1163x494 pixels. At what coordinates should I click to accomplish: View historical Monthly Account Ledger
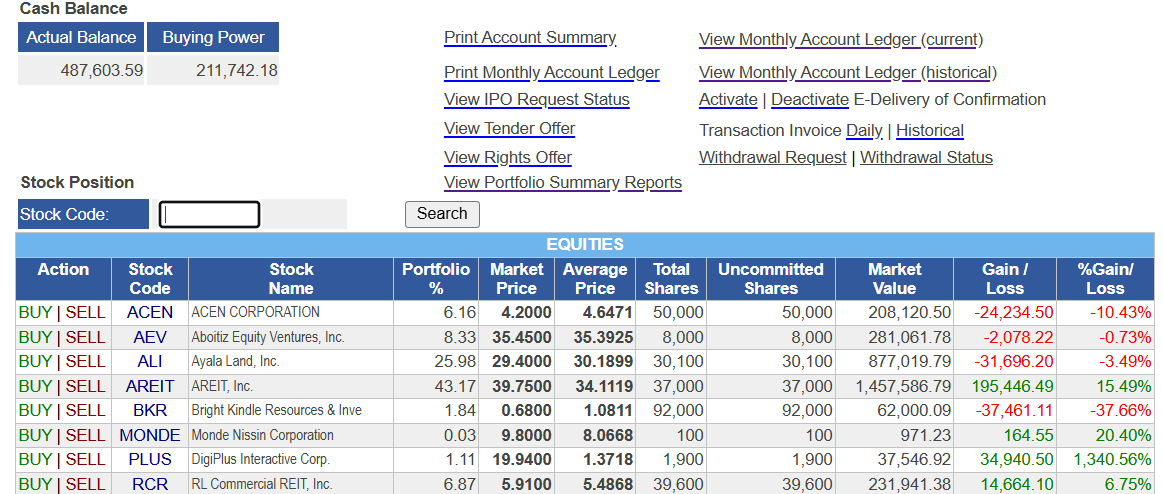(847, 73)
